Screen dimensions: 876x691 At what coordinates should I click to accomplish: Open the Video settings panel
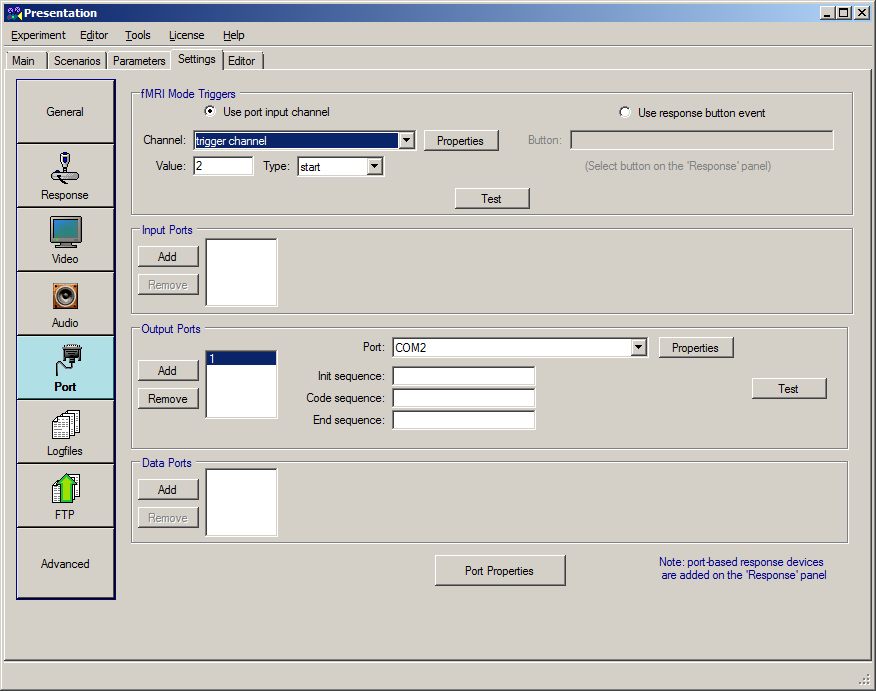(x=65, y=240)
